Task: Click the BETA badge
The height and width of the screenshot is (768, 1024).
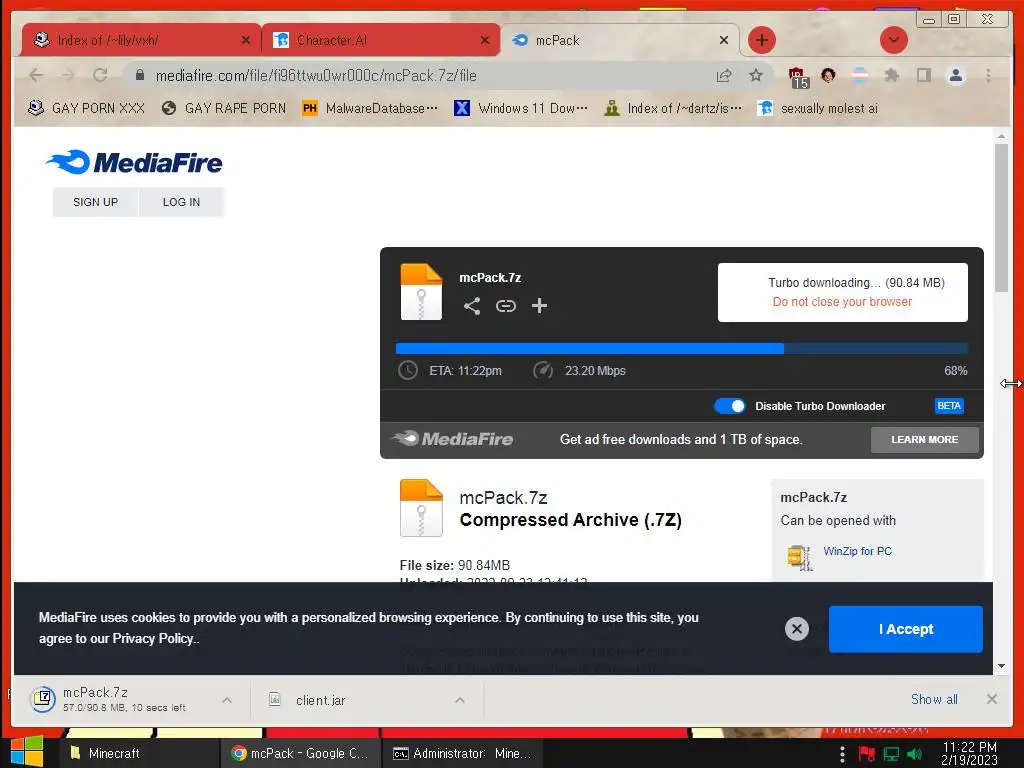Action: (948, 406)
